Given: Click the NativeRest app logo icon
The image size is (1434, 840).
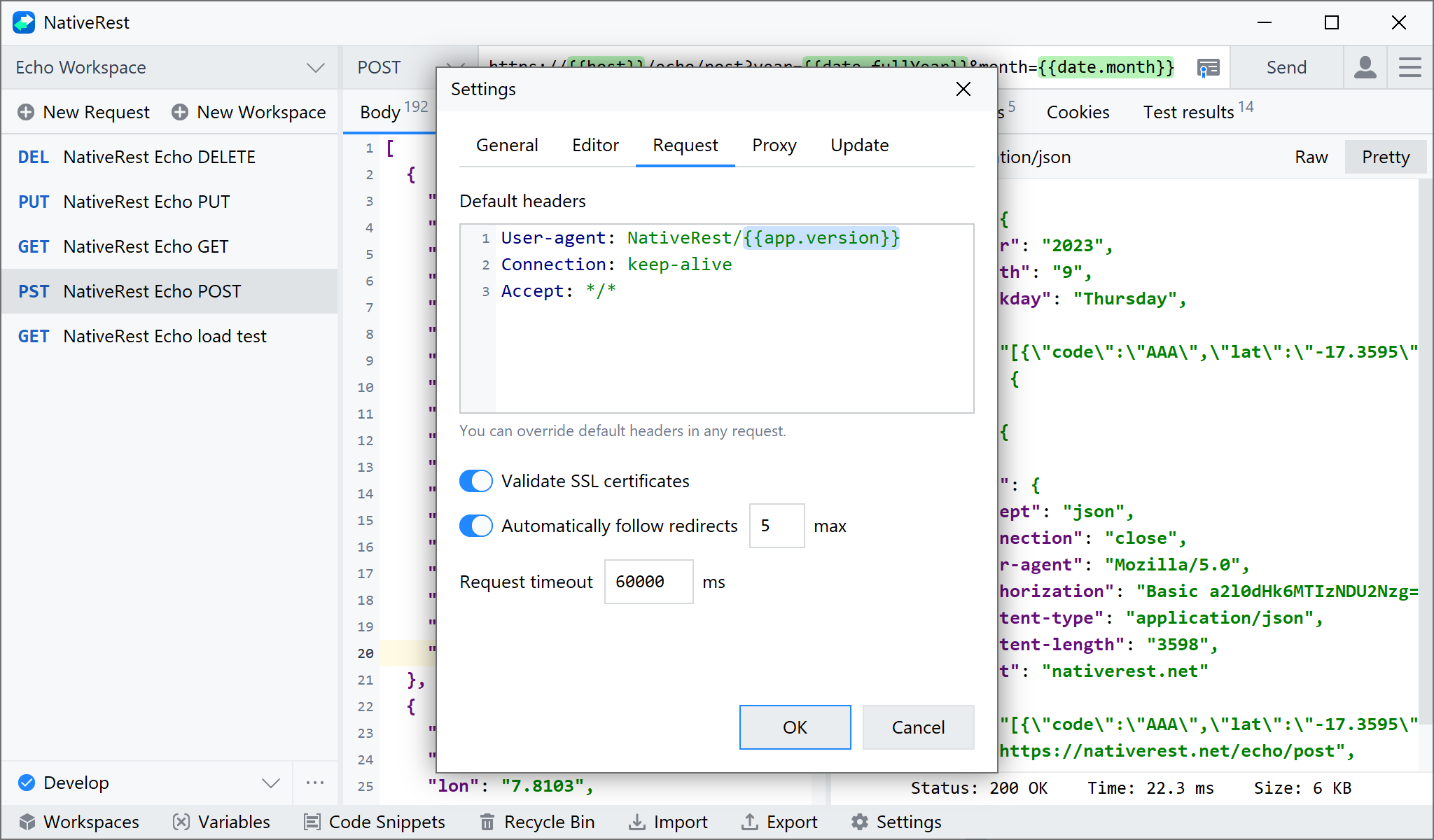Looking at the screenshot, I should (x=24, y=22).
